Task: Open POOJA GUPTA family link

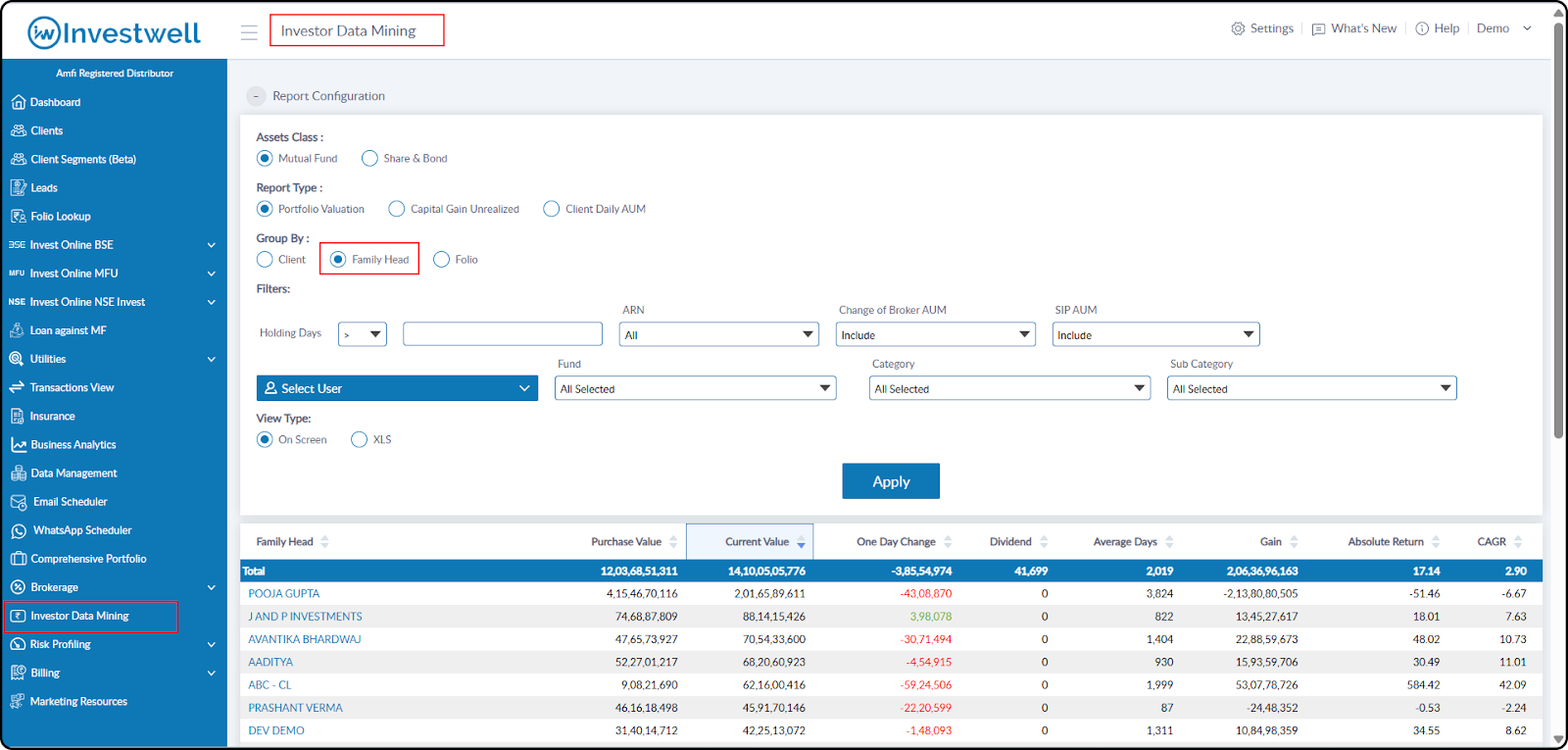Action: click(284, 594)
